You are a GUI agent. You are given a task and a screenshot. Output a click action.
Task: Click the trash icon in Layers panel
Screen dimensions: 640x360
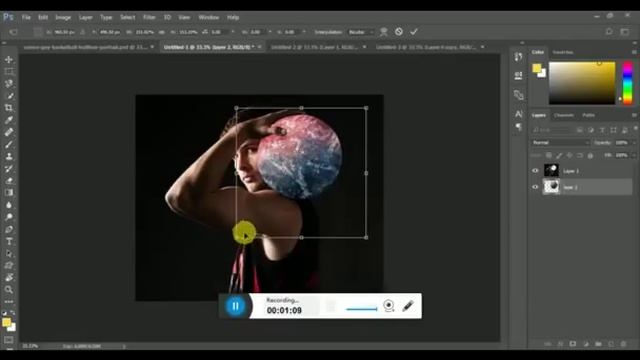(x=623, y=344)
